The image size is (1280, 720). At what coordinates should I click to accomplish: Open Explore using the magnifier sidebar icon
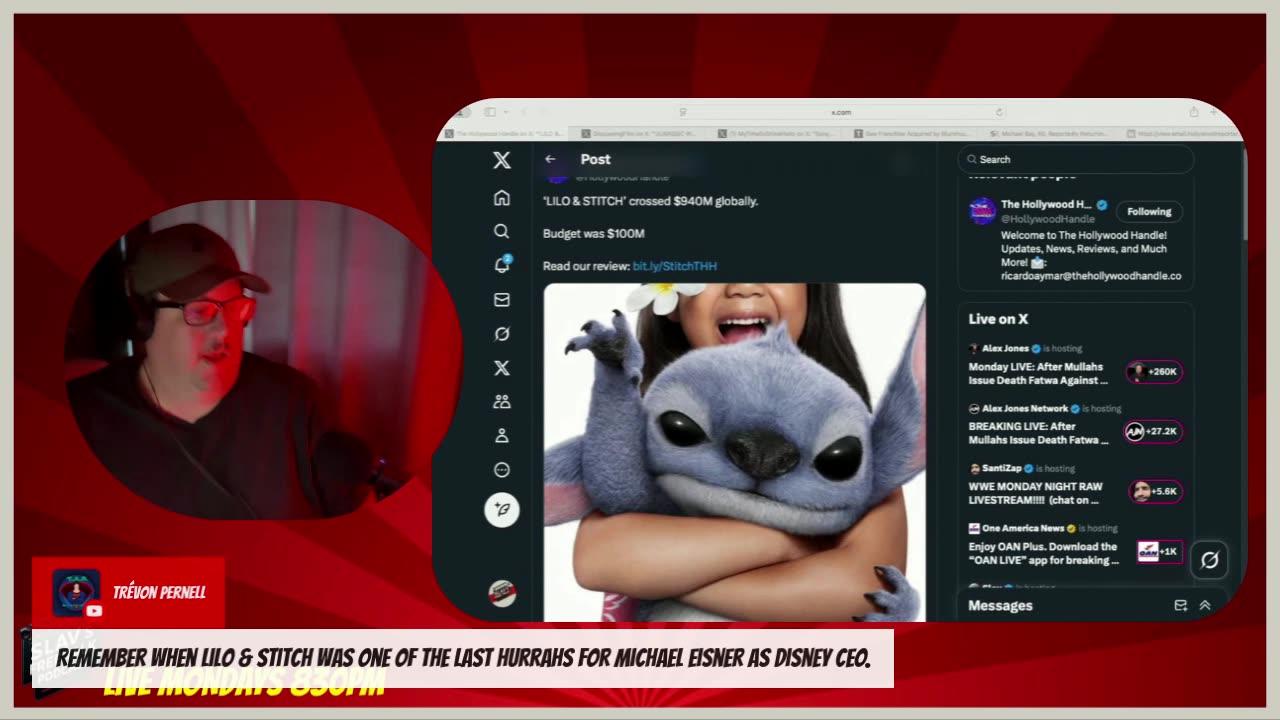[x=502, y=231]
